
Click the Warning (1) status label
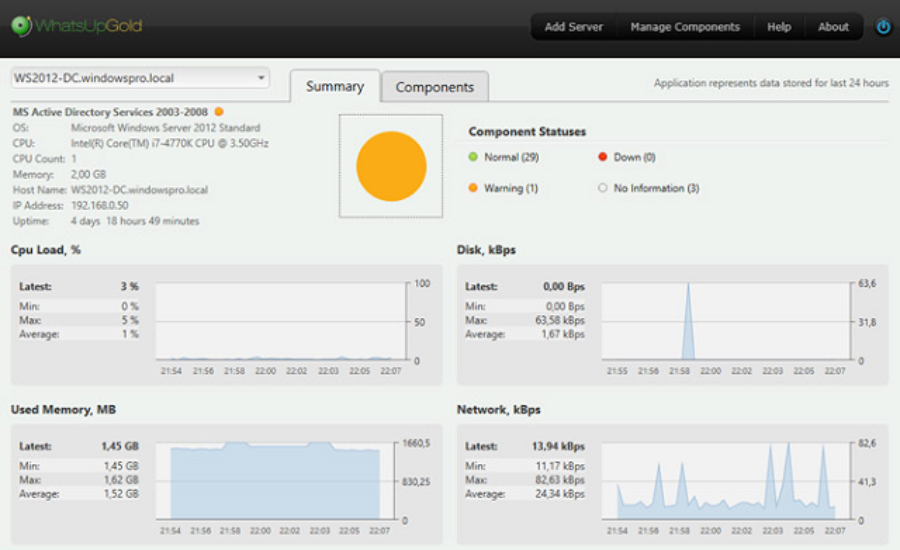[511, 188]
